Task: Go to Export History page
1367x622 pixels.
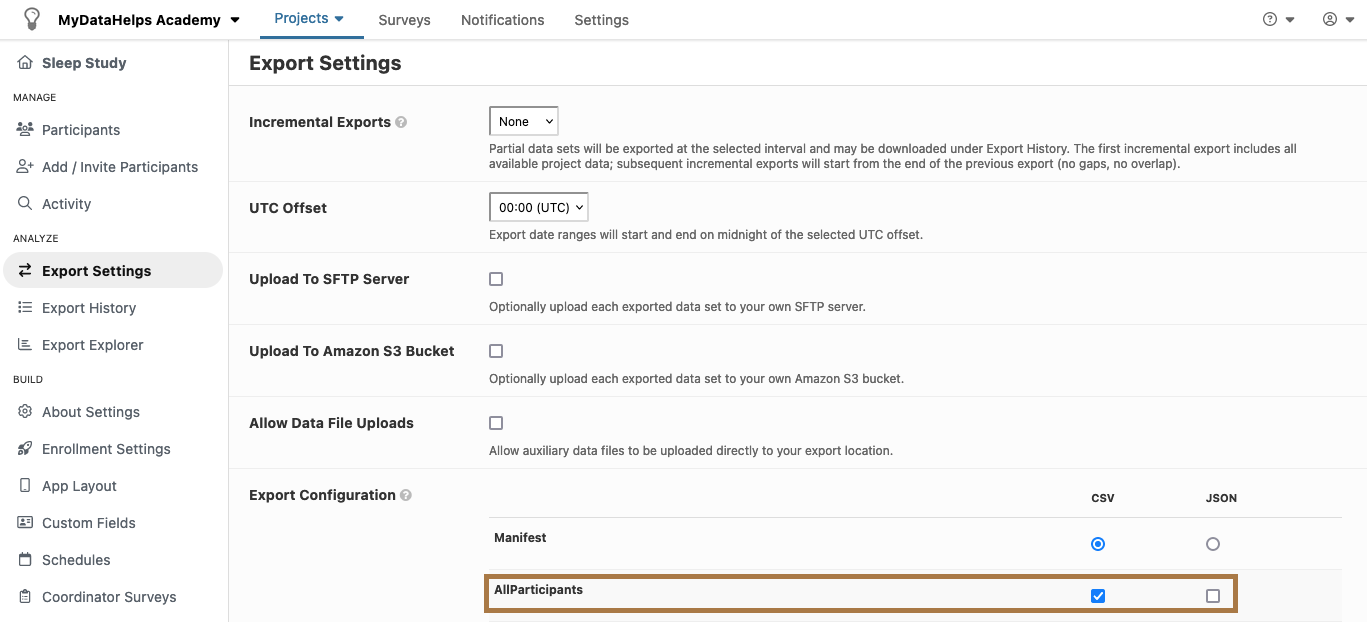Action: (x=88, y=308)
